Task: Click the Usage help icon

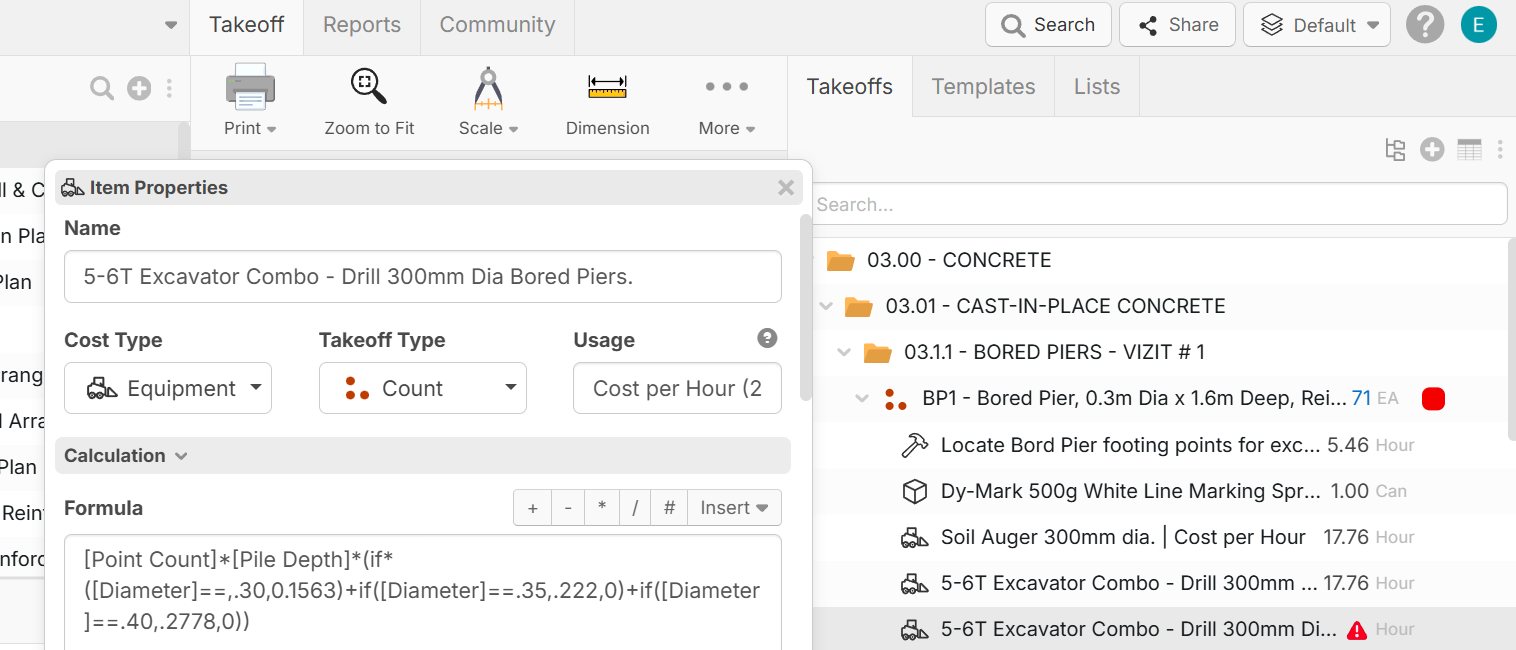Action: click(x=767, y=339)
